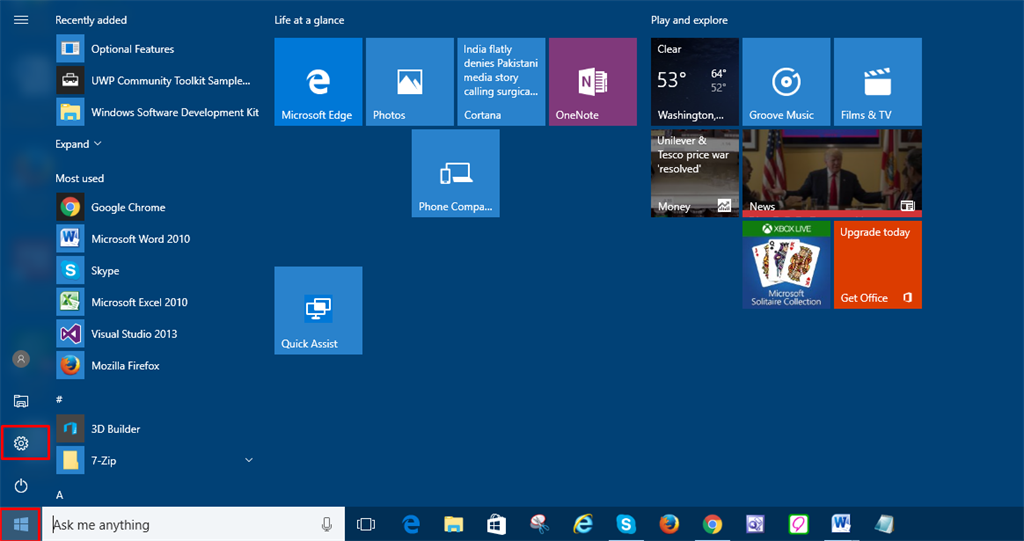Open File Explorer icon in Start sidebar
1024x541 pixels.
[21, 401]
